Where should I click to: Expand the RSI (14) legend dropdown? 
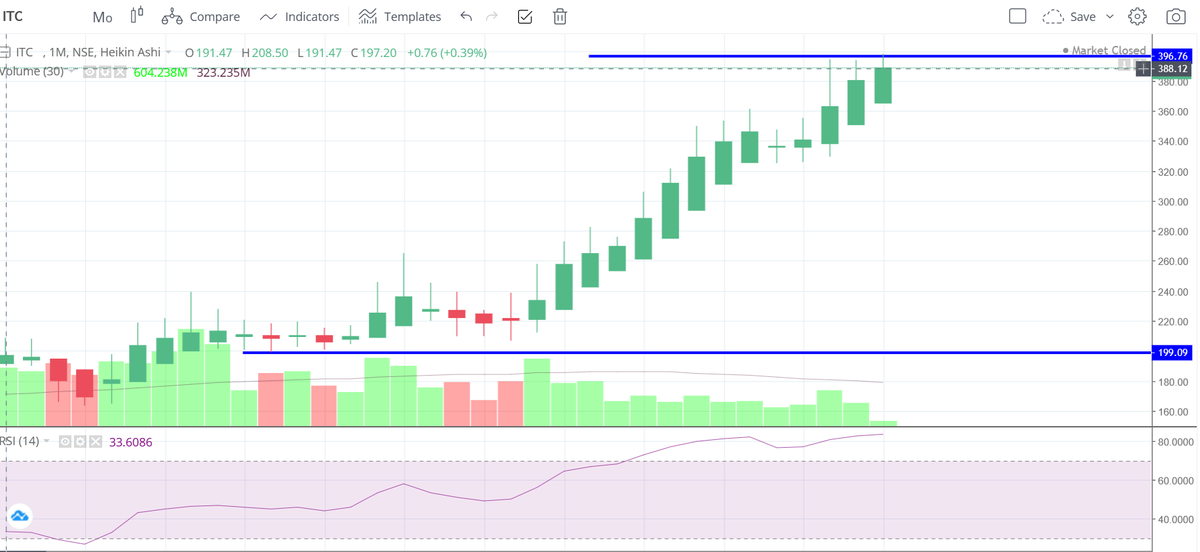(47, 441)
